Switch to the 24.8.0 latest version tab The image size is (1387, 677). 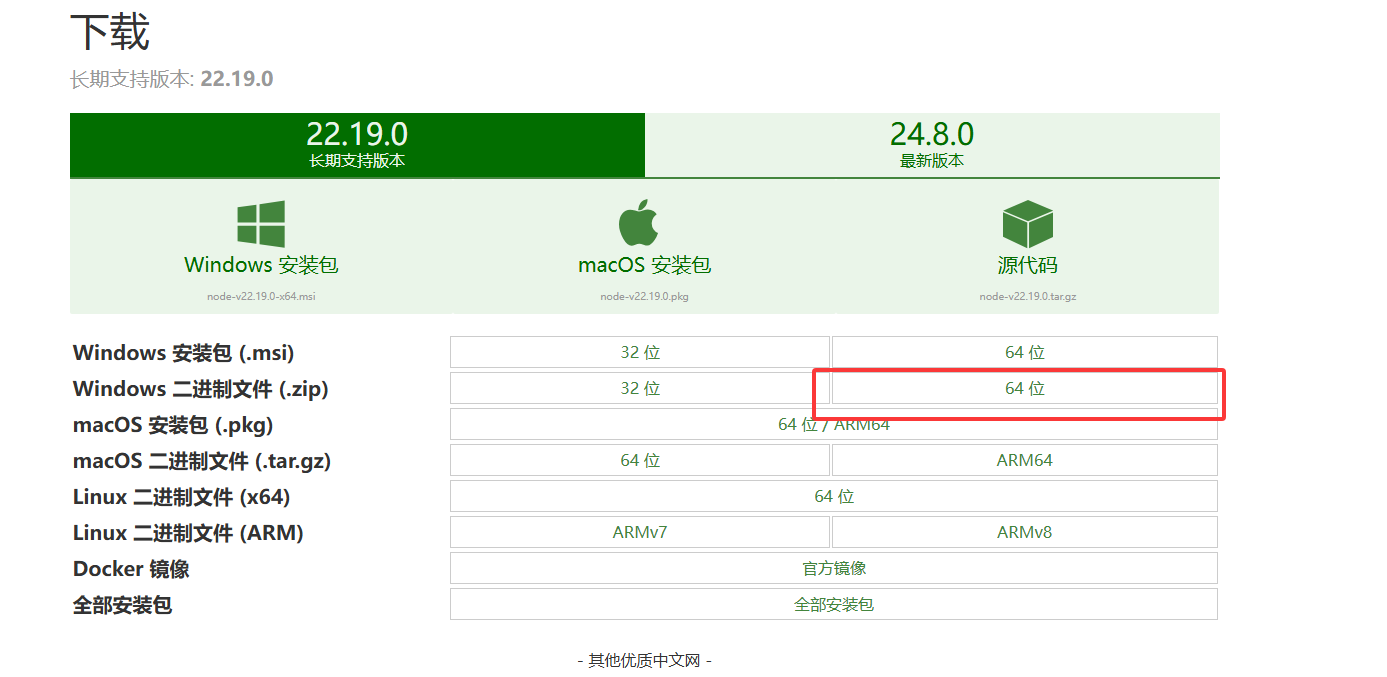[931, 145]
